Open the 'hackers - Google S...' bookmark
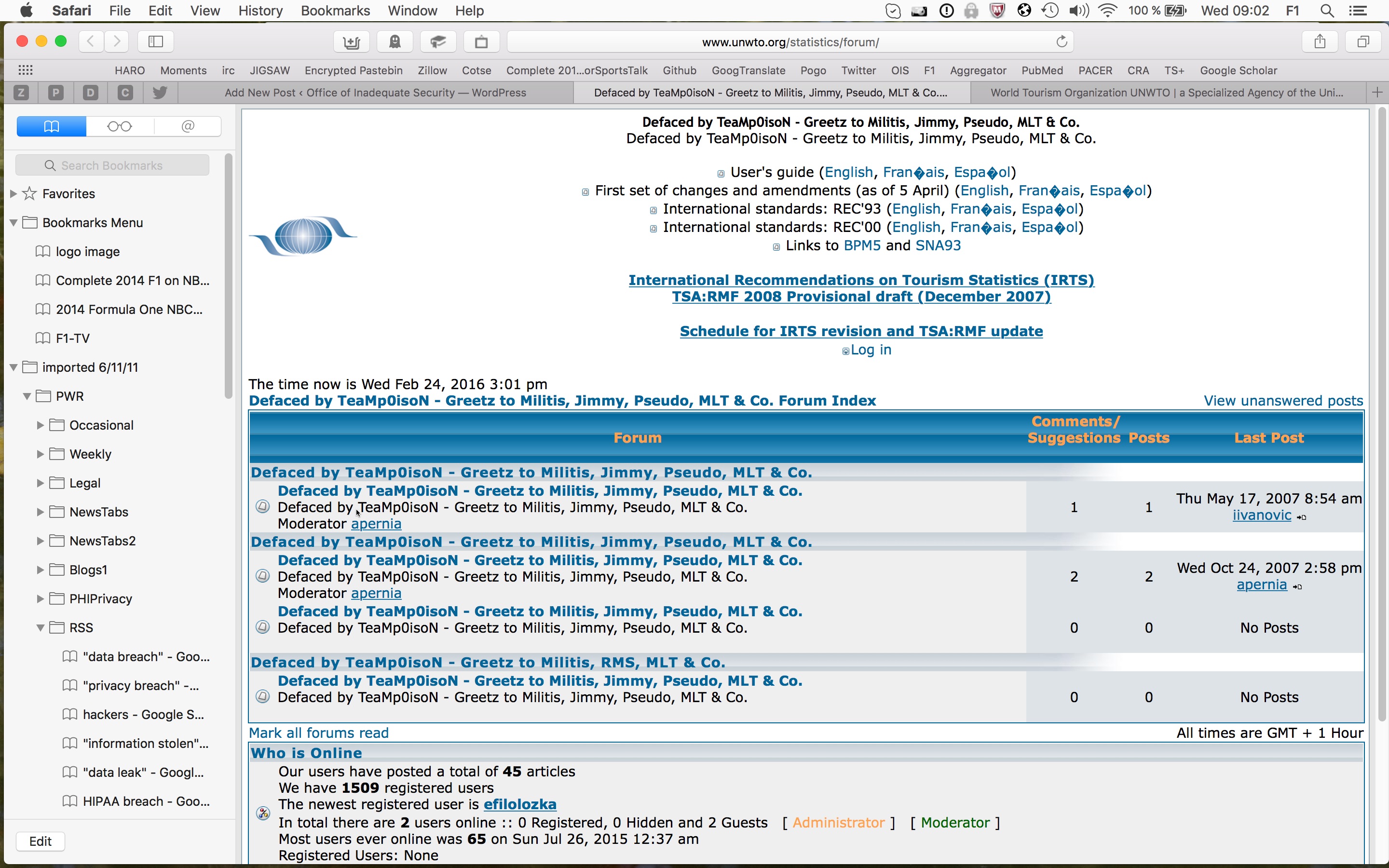 pyautogui.click(x=143, y=715)
